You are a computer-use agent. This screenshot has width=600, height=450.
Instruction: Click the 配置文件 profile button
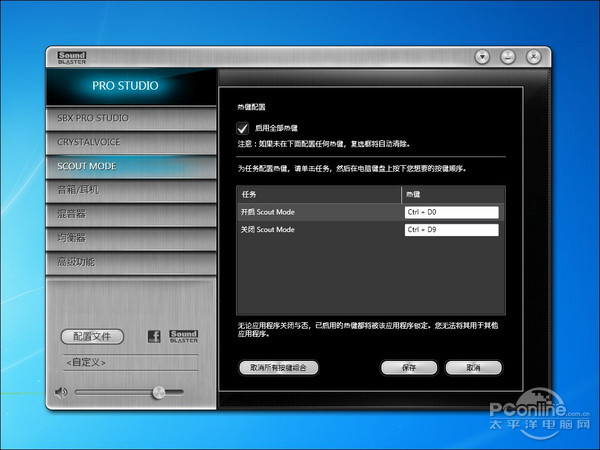pyautogui.click(x=92, y=336)
